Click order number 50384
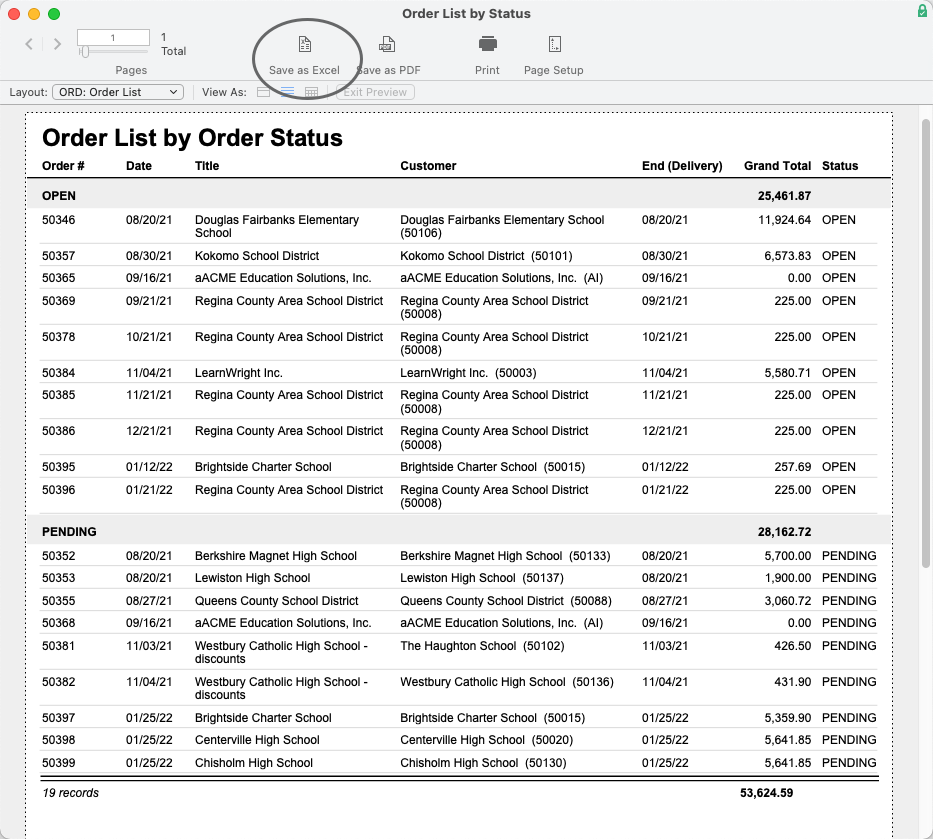This screenshot has width=933, height=839. point(58,373)
